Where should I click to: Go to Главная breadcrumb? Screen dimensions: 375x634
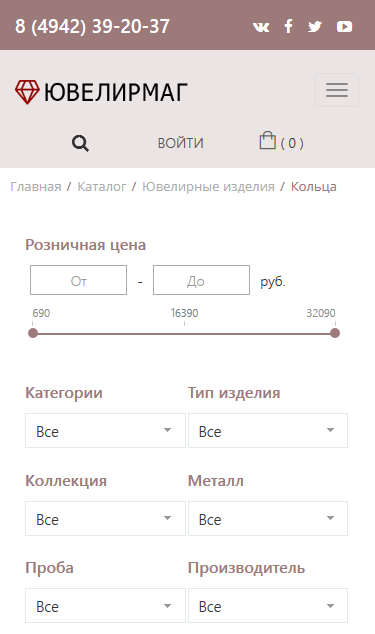click(x=36, y=186)
